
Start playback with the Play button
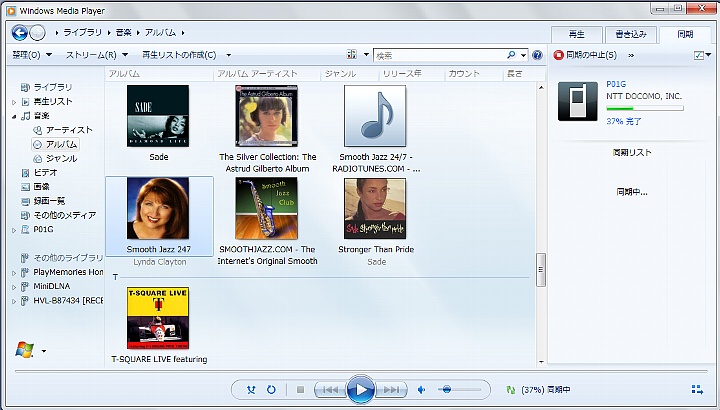pyautogui.click(x=361, y=390)
